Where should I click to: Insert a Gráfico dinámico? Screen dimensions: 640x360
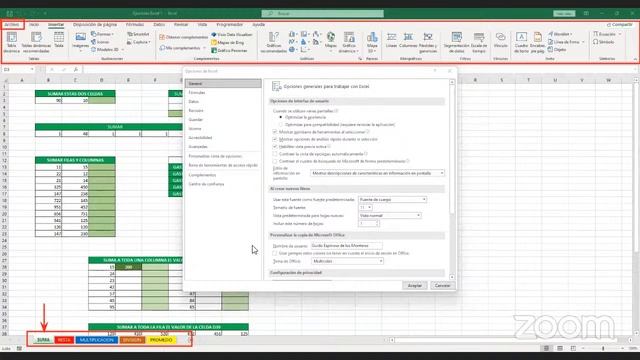tap(349, 42)
